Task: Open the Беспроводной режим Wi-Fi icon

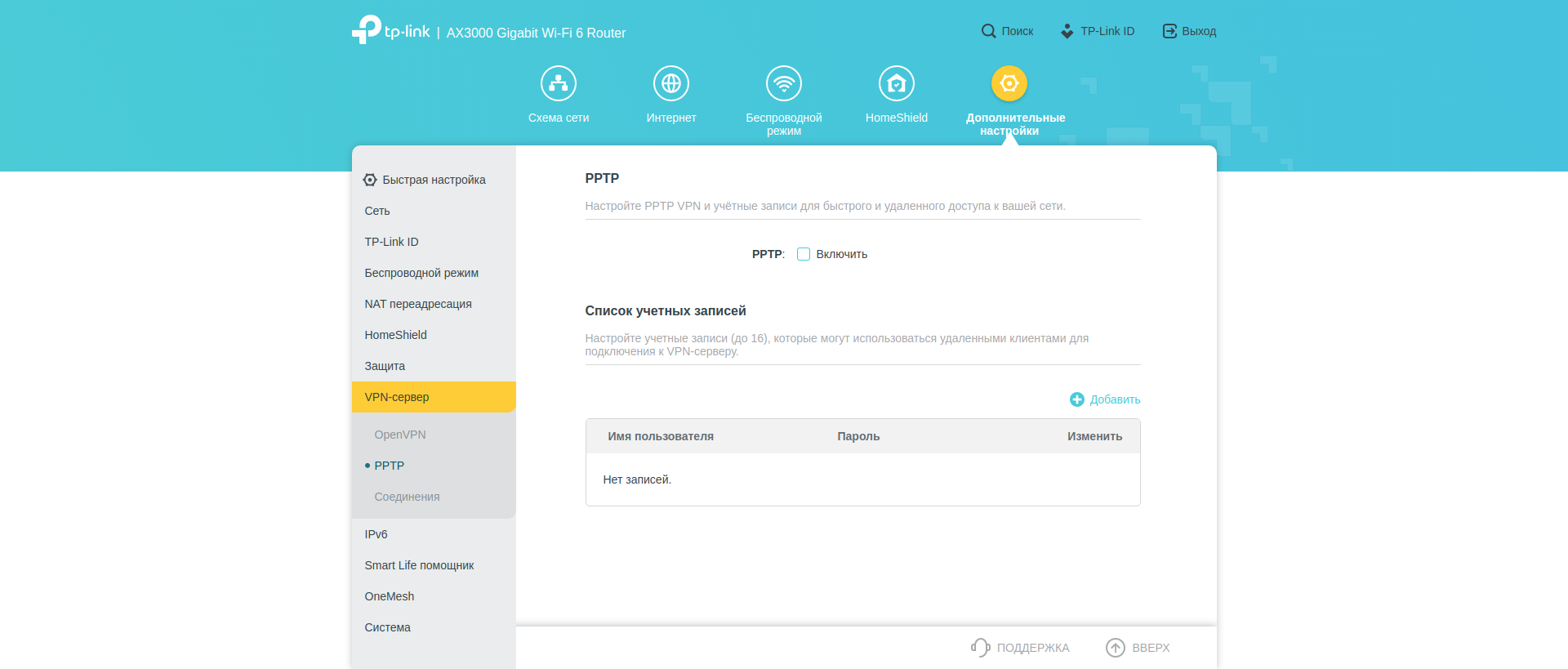Action: 783,83
